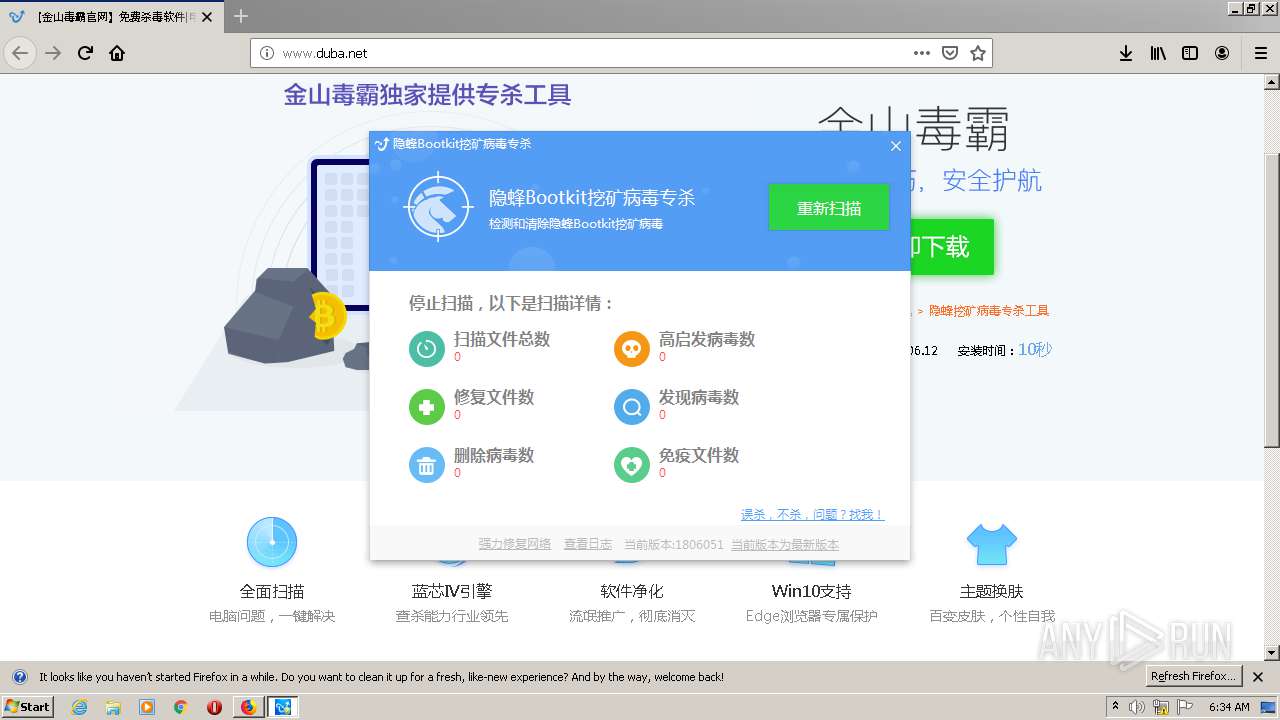The height and width of the screenshot is (720, 1280).
Task: Launch Opera from the taskbar
Action: click(x=214, y=707)
